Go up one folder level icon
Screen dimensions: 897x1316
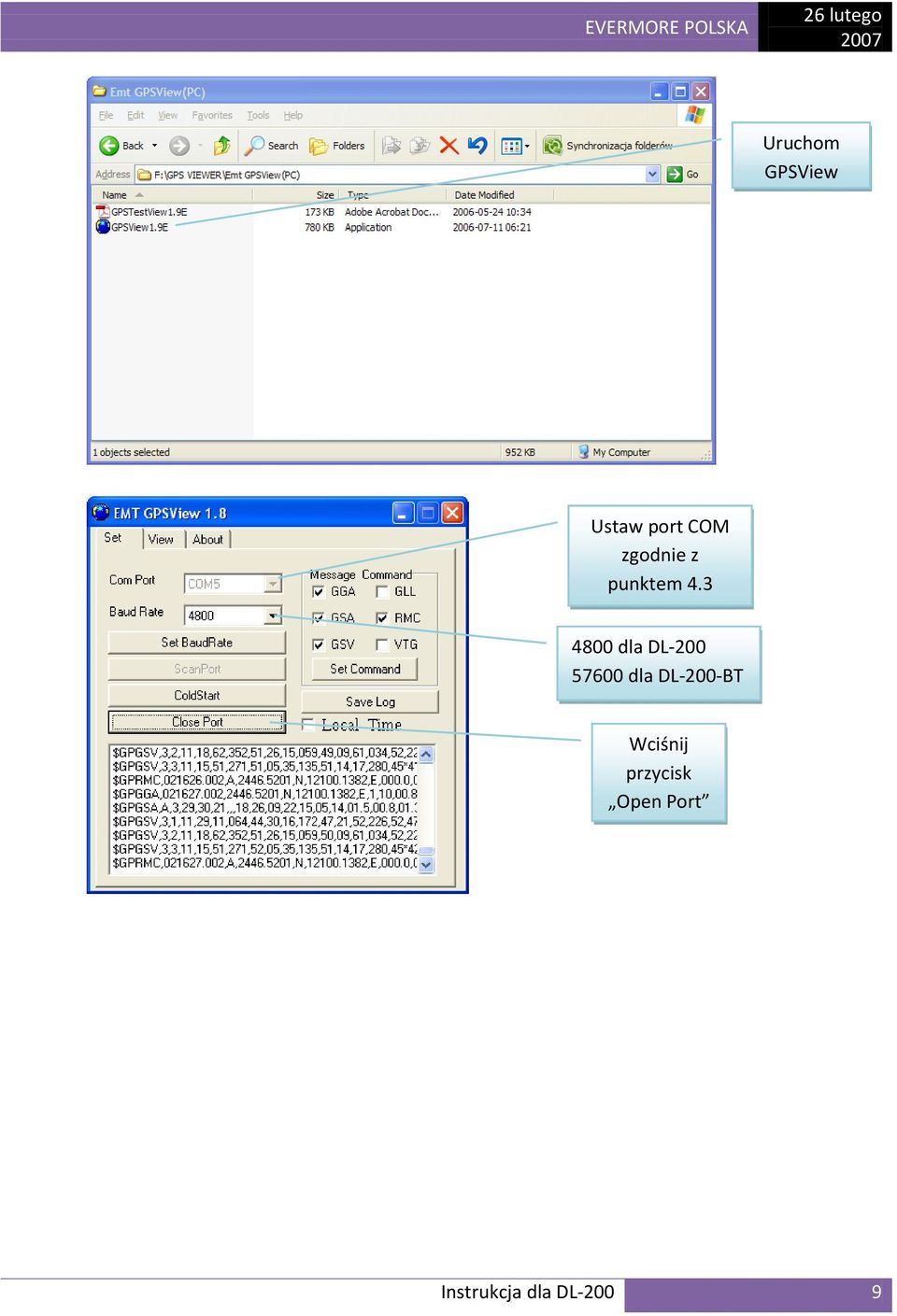click(222, 146)
